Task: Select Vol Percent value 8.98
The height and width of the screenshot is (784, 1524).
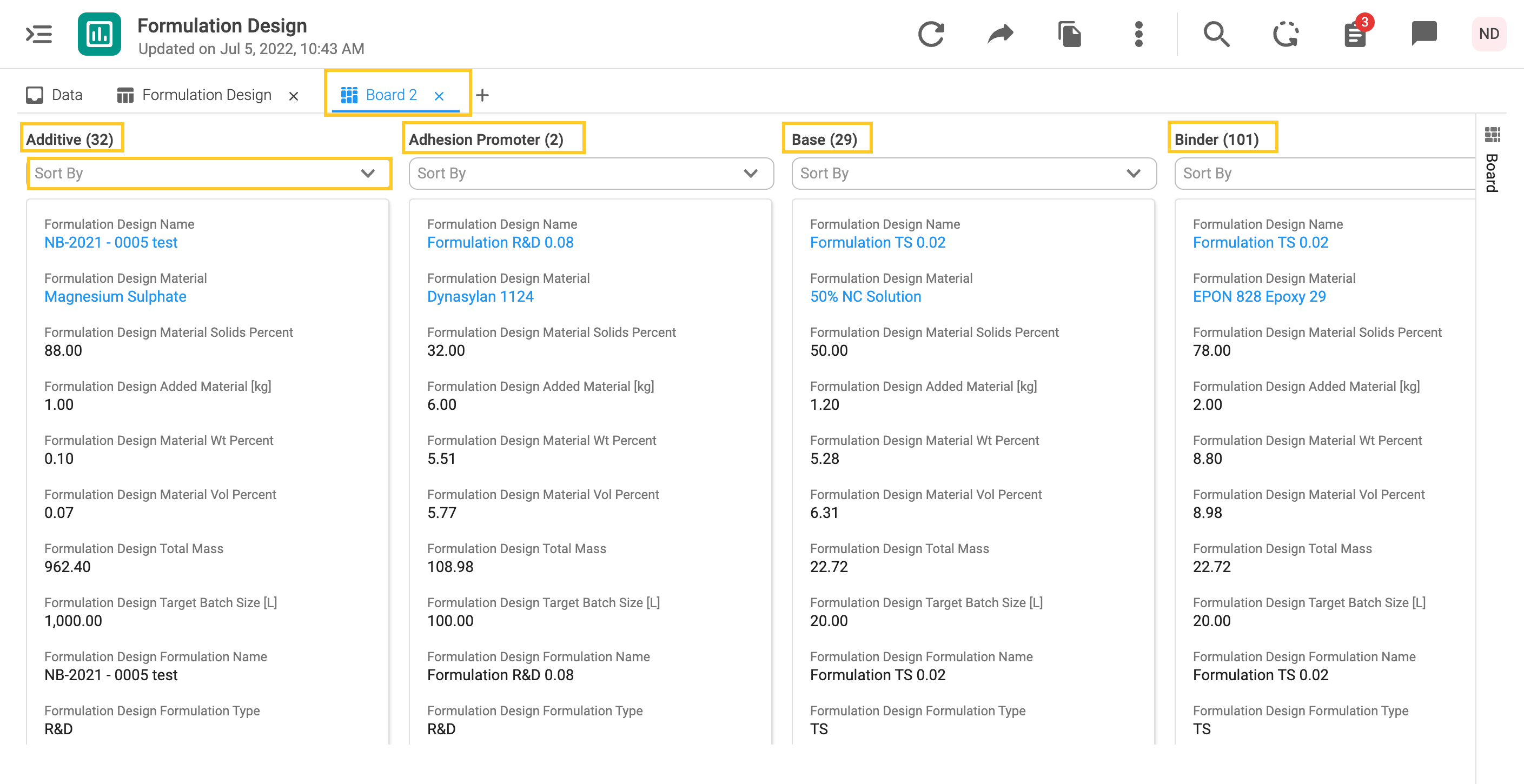Action: click(x=1208, y=513)
